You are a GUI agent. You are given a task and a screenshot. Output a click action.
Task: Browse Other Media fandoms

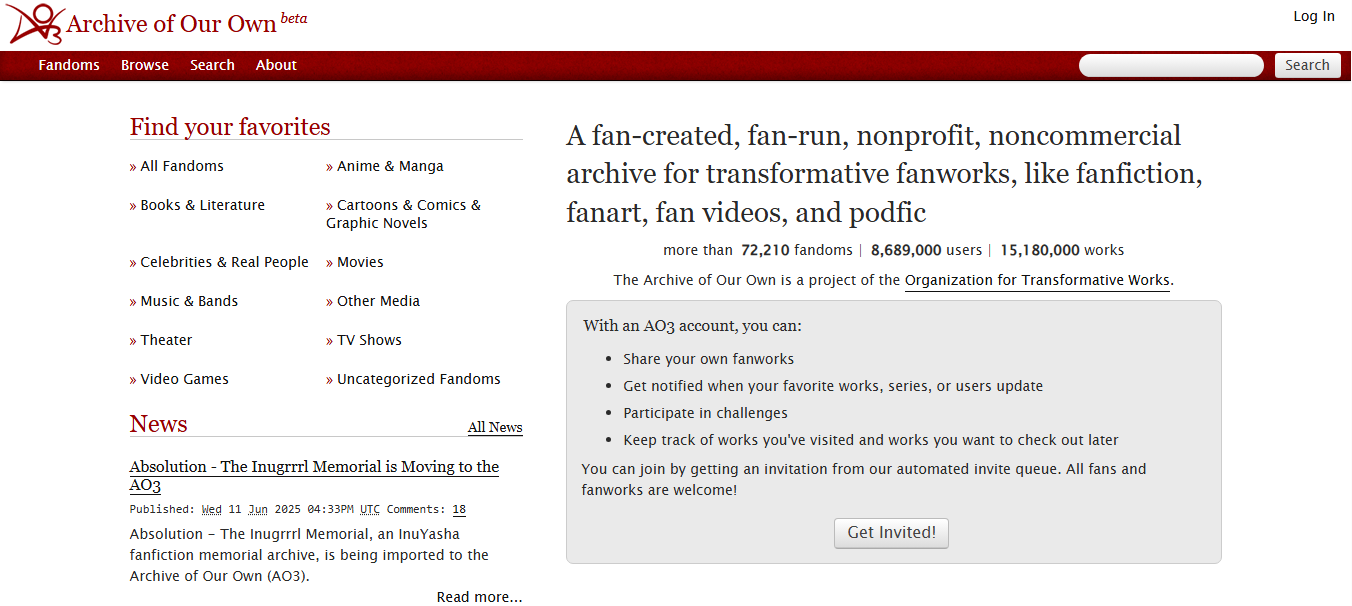[378, 301]
